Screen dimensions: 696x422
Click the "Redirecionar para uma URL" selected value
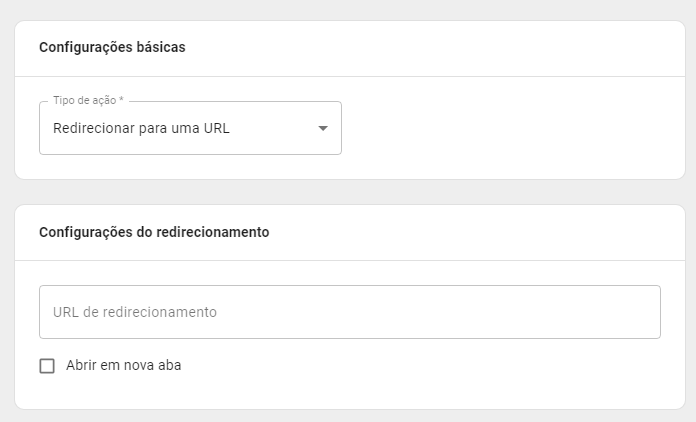(141, 128)
